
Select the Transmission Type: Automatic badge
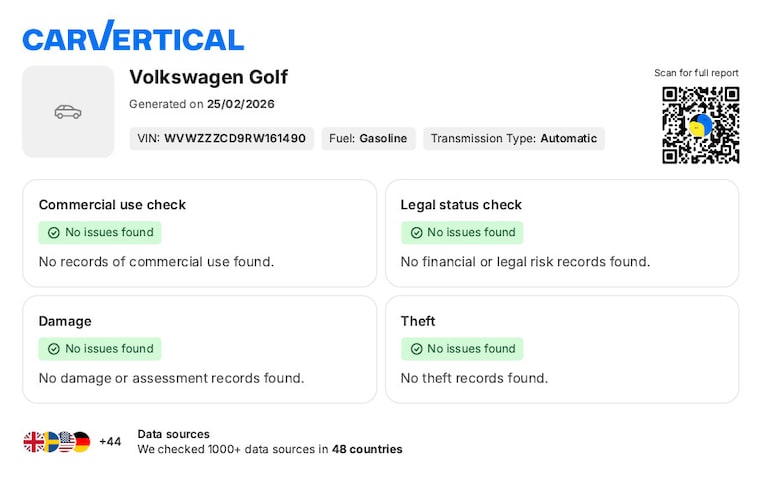513,139
